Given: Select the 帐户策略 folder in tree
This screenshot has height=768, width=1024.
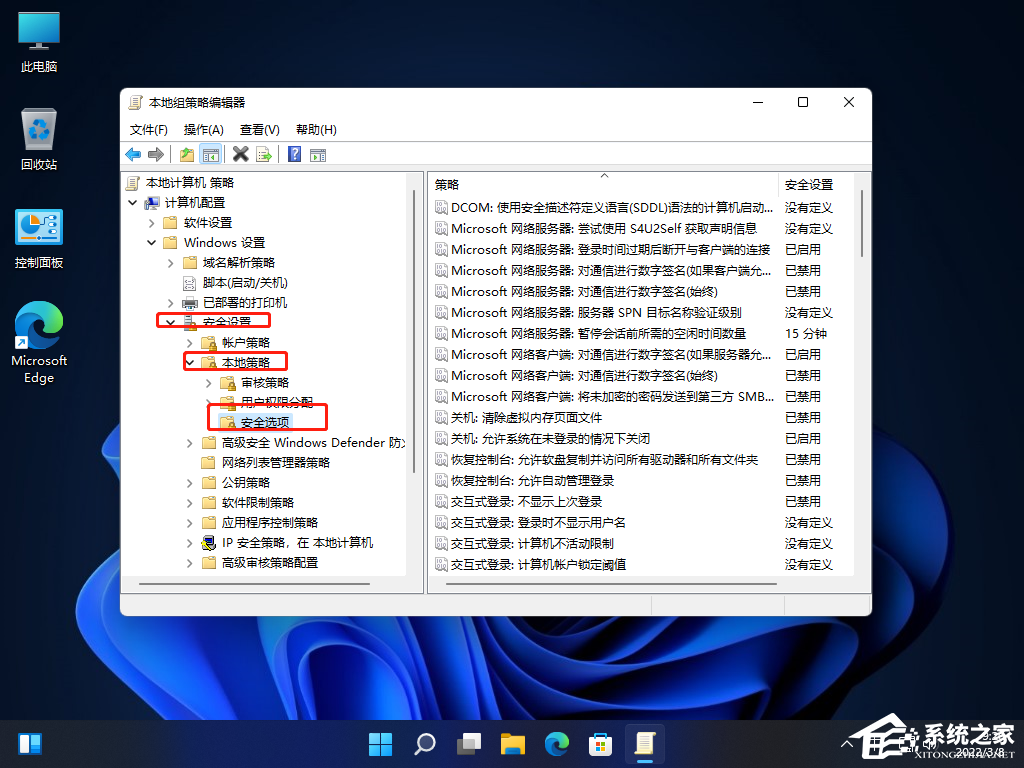Looking at the screenshot, I should [x=246, y=342].
